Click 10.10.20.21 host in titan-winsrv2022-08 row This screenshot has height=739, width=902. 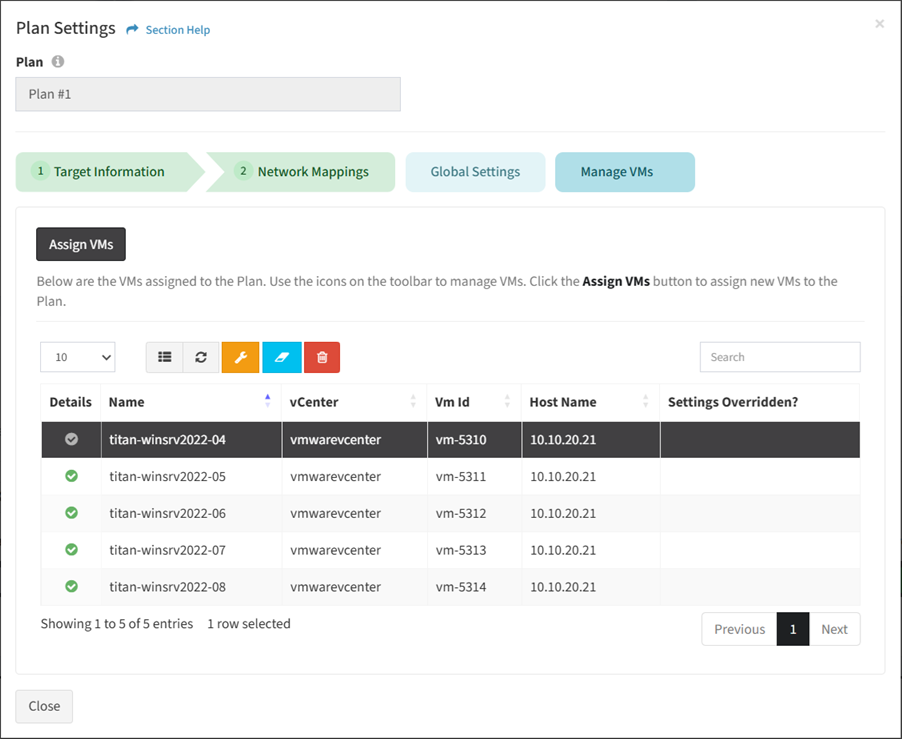pyautogui.click(x=591, y=587)
